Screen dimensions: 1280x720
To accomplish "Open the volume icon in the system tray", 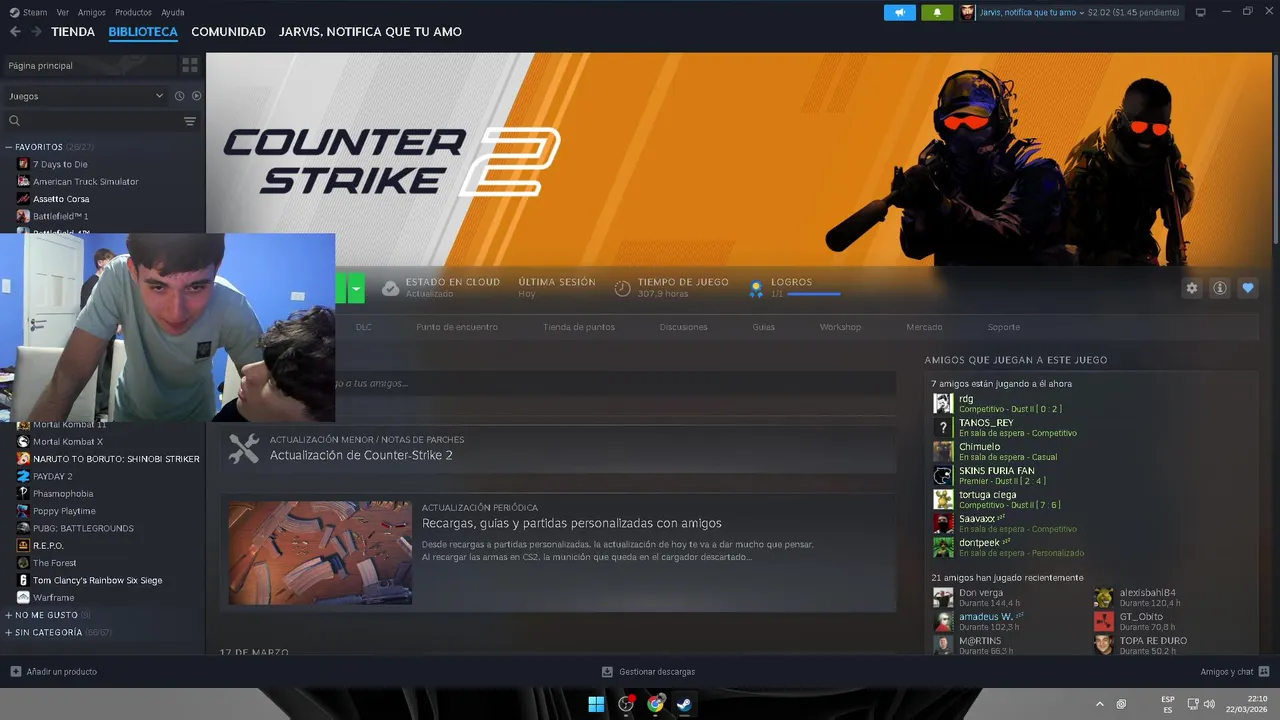I will (x=1209, y=704).
